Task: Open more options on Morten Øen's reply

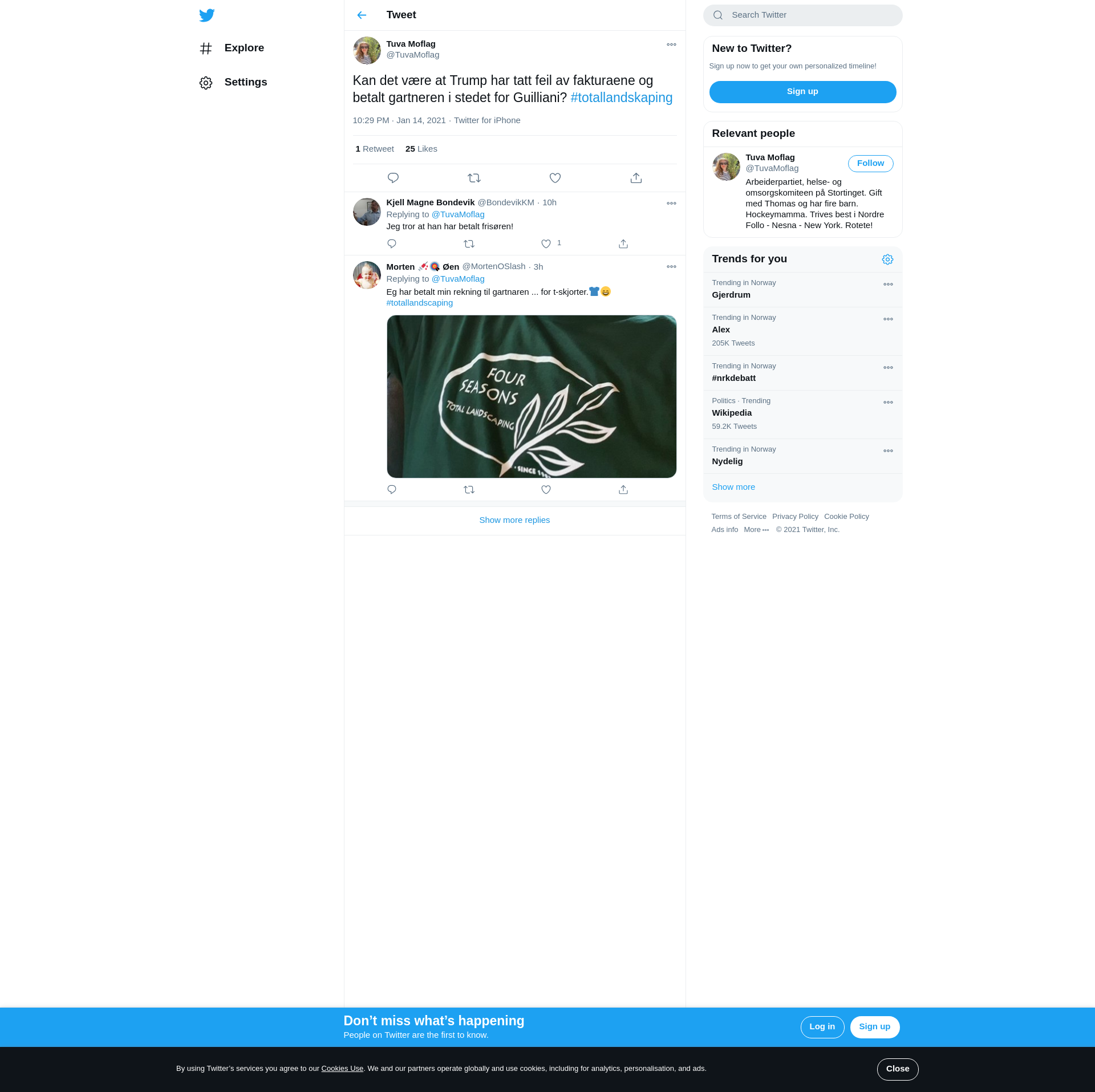Action: [x=671, y=266]
